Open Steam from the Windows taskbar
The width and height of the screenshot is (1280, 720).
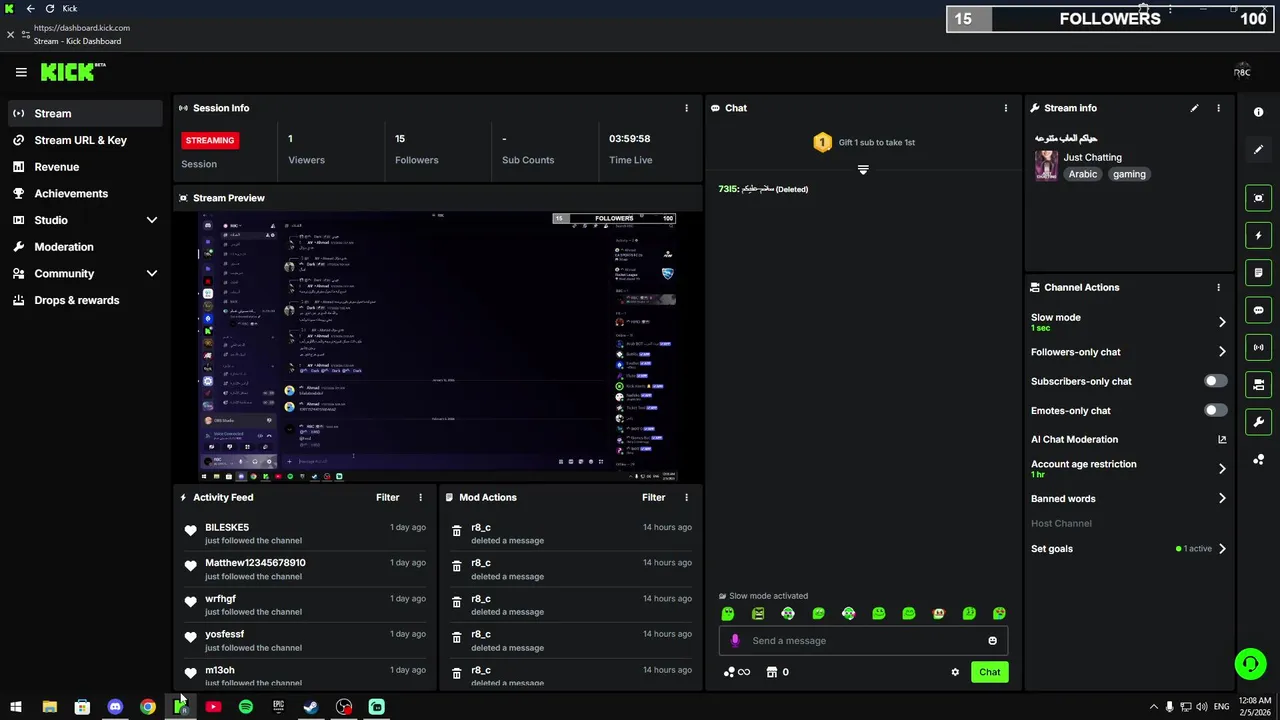(x=311, y=707)
